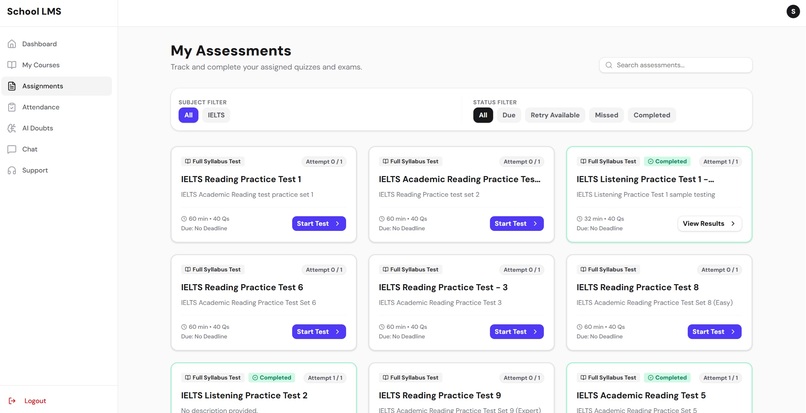Click Attempt 1 / 1 on Listening Practice Test 1
Screen dimensions: 806x413
(721, 161)
